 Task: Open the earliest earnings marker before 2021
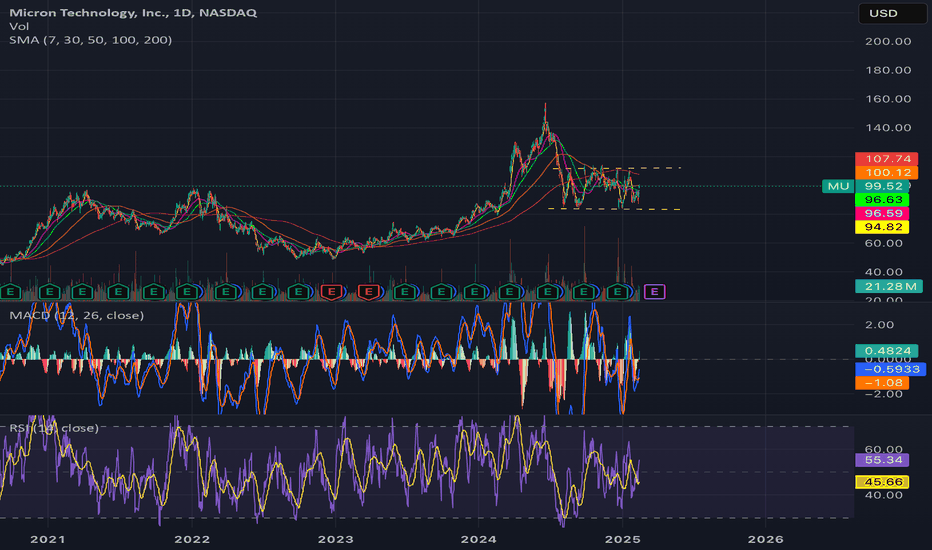[10, 291]
